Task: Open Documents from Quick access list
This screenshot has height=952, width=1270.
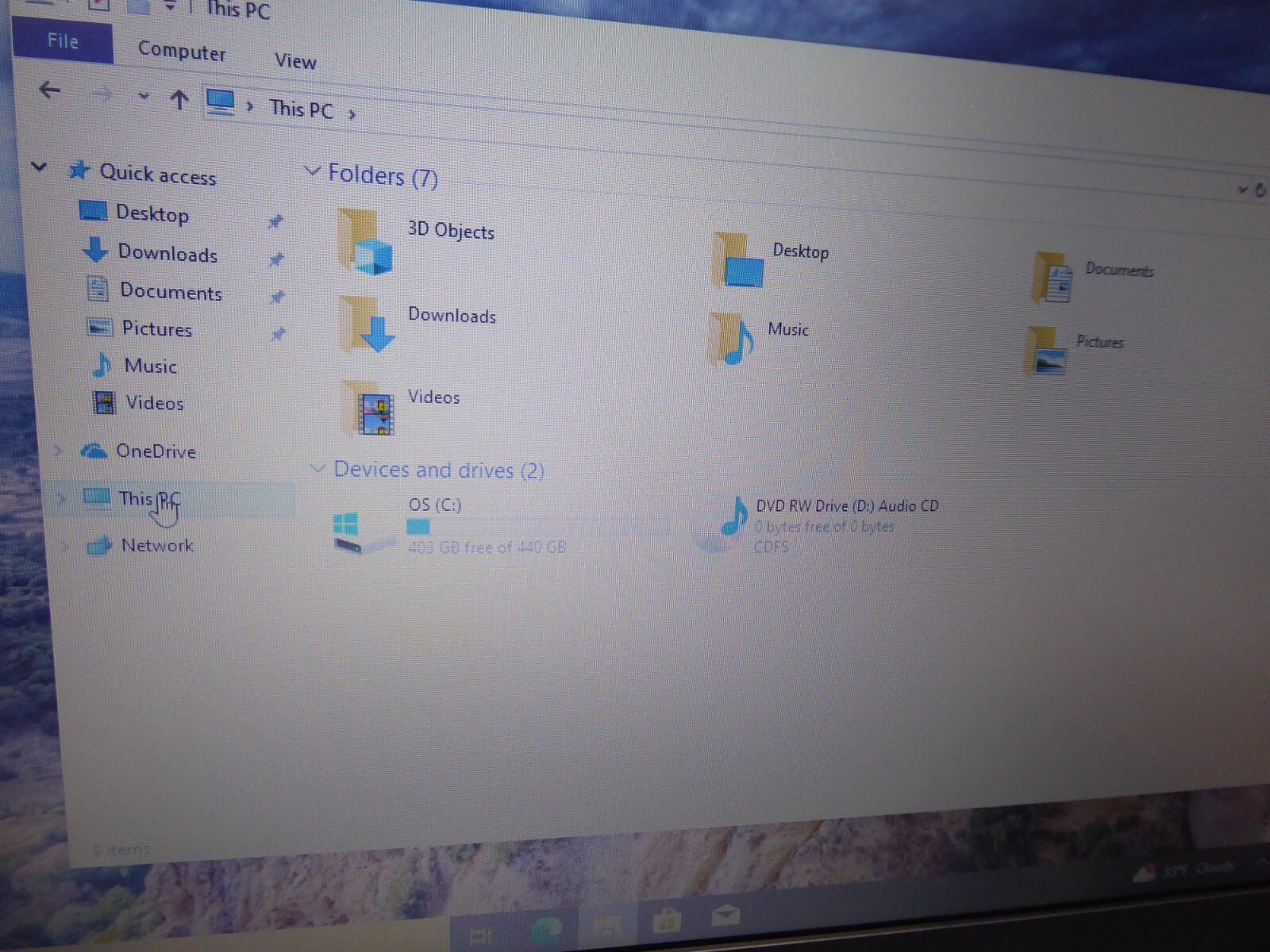Action: [171, 292]
